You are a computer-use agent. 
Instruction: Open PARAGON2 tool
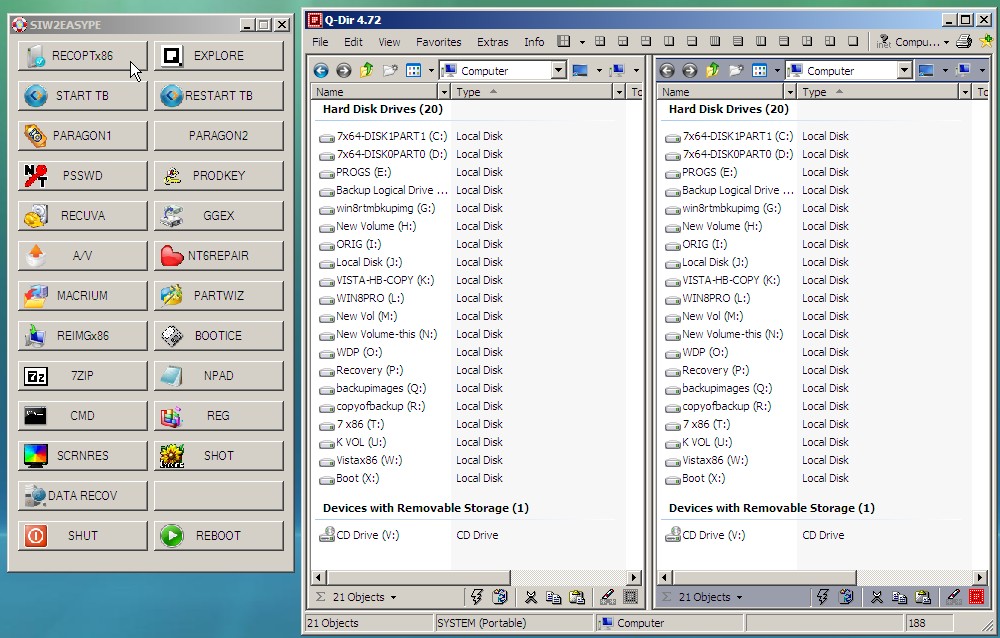219,136
